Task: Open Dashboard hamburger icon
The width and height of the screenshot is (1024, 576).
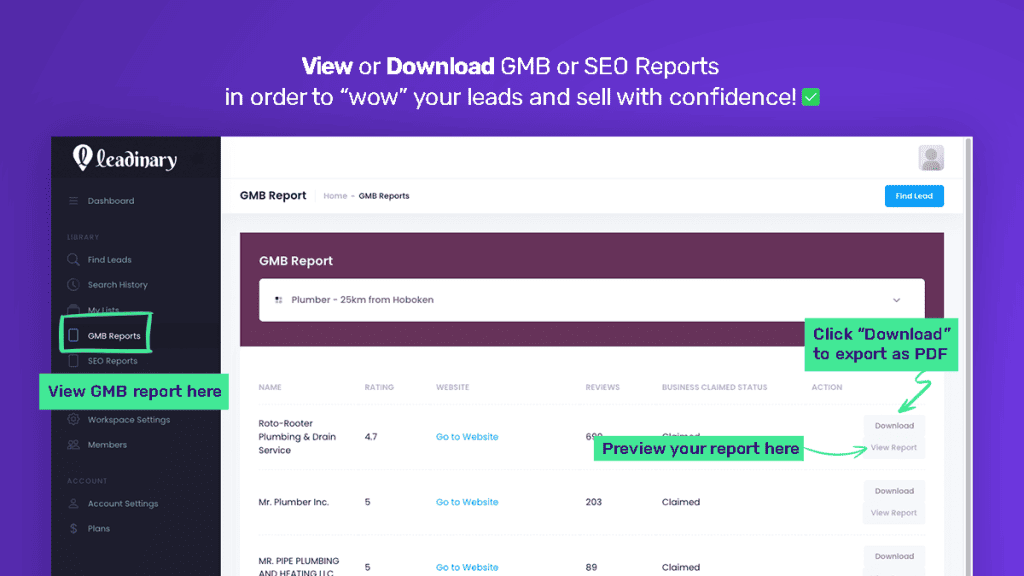Action: point(73,200)
